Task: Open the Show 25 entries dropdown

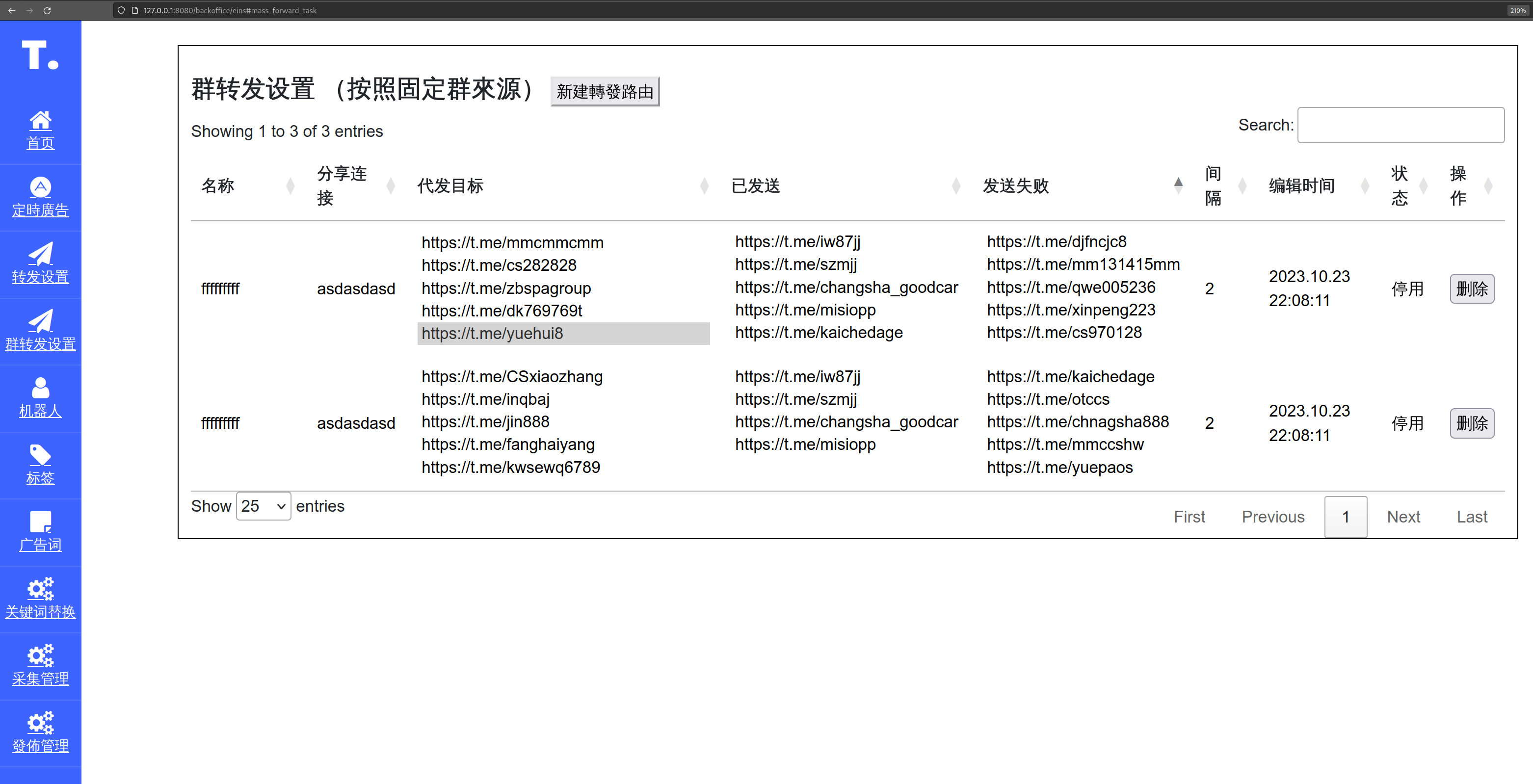Action: (x=263, y=506)
